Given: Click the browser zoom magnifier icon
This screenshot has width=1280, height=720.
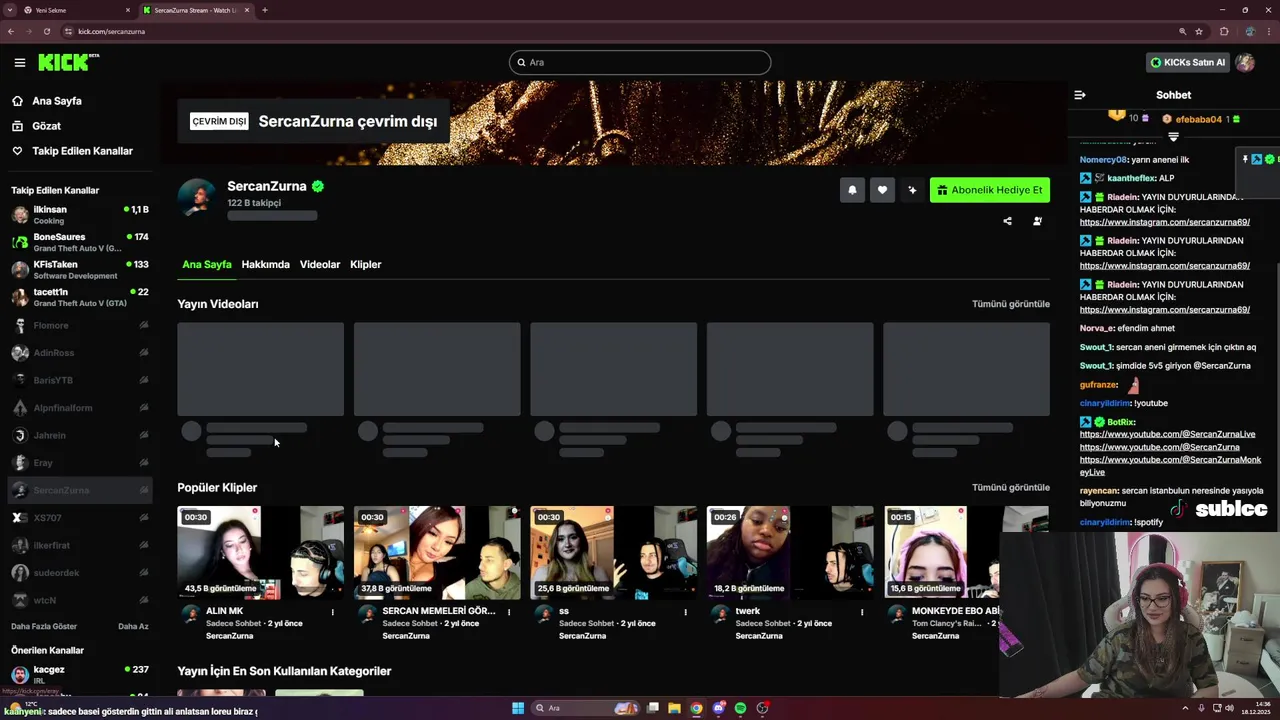Looking at the screenshot, I should [1182, 31].
